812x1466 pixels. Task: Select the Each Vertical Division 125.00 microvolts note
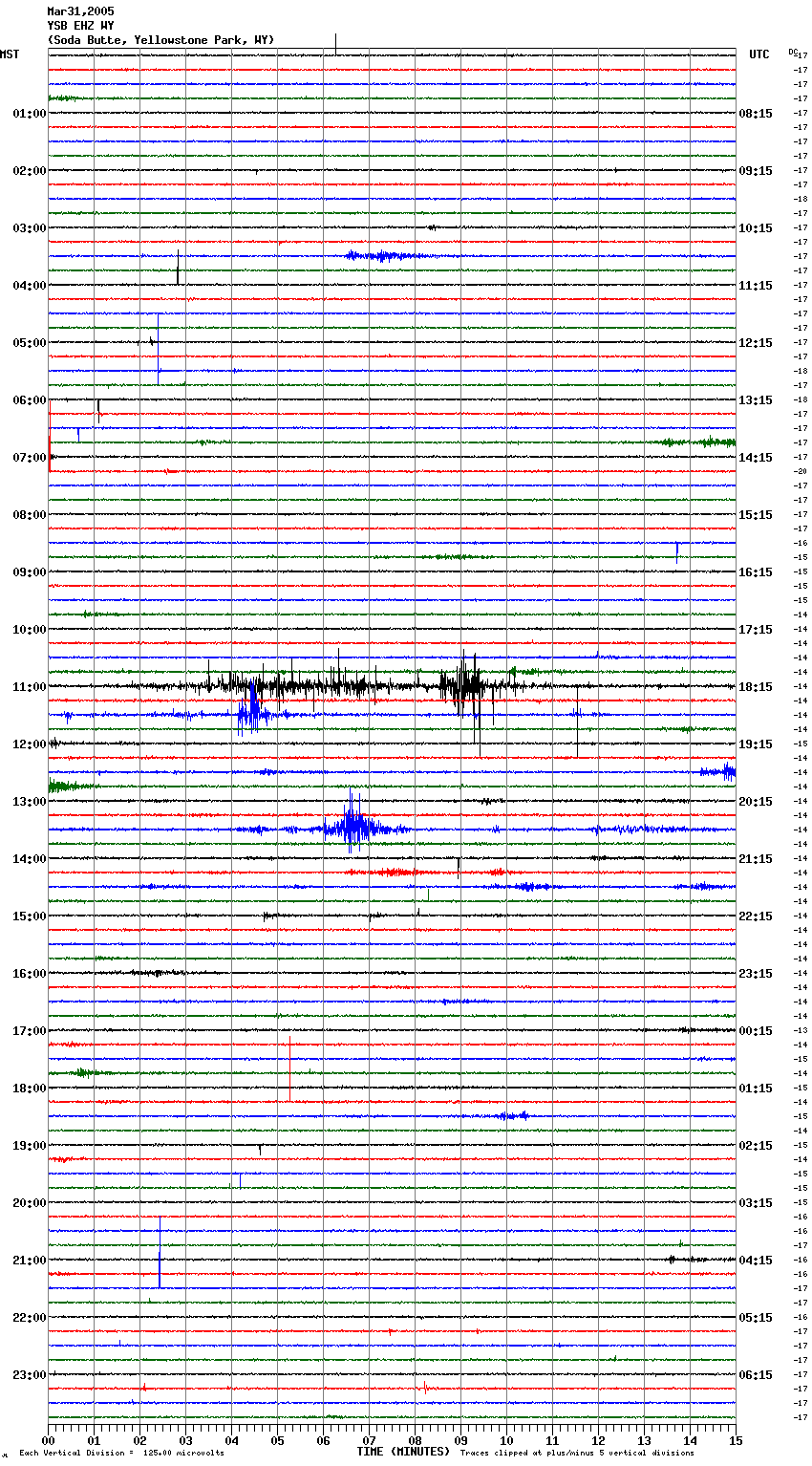pos(121,1453)
